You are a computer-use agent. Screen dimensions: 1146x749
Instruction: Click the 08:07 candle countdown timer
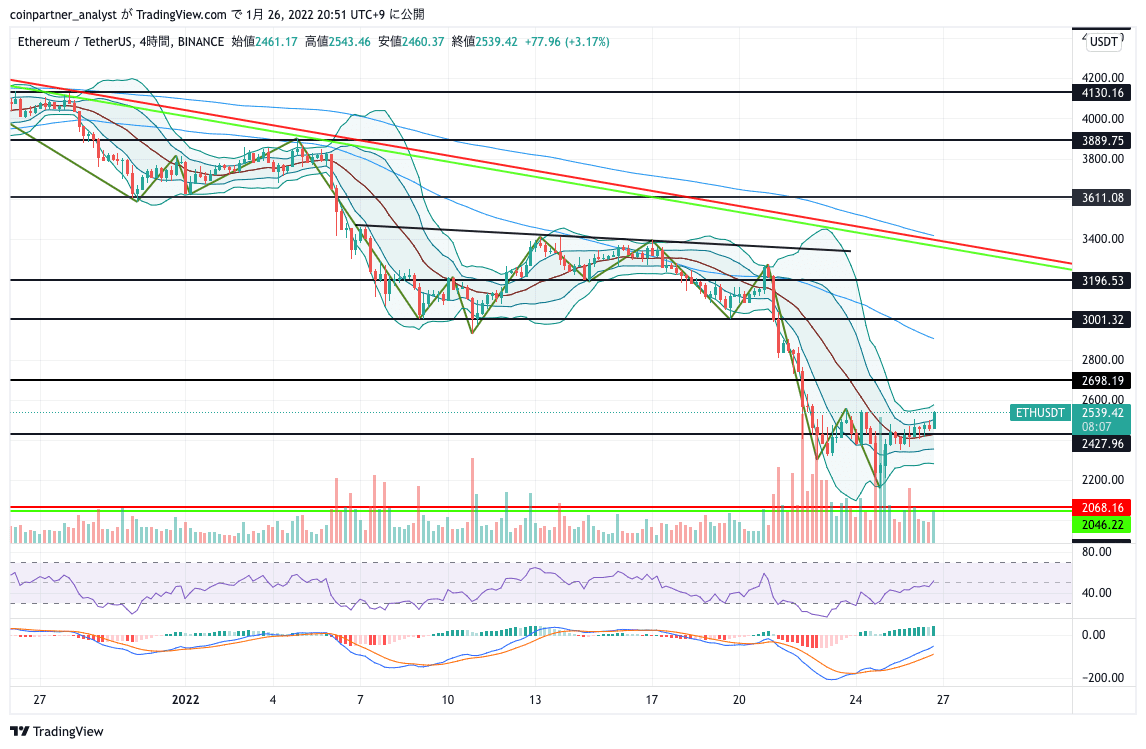point(1096,427)
